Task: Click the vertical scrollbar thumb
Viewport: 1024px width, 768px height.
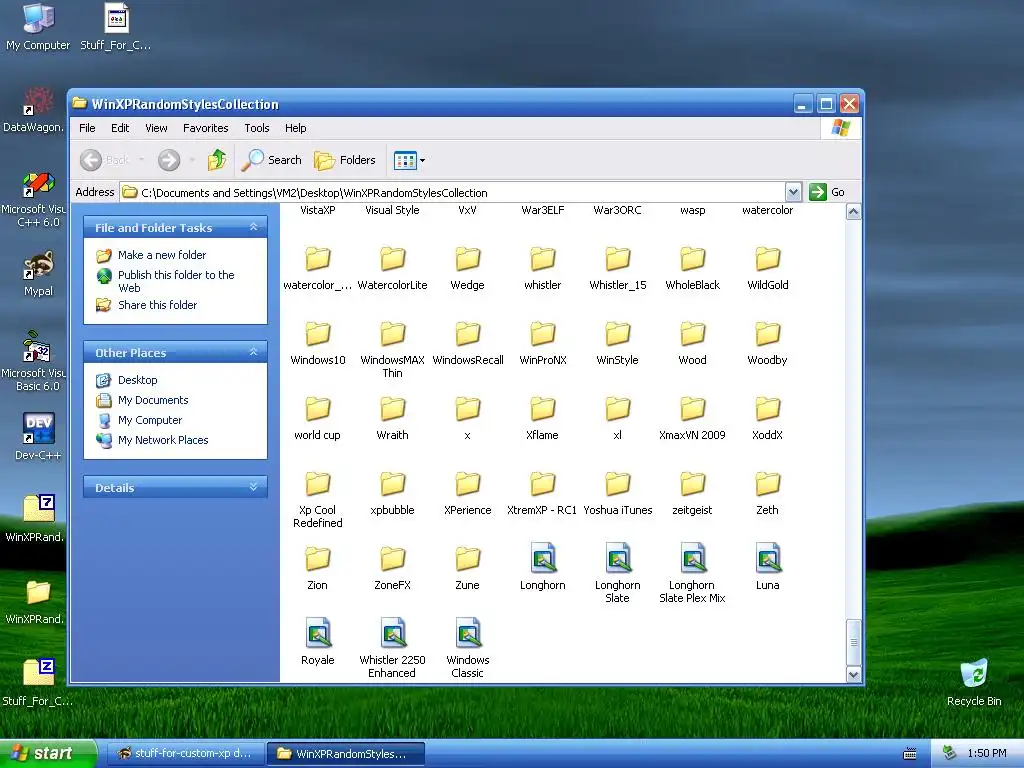Action: point(853,642)
